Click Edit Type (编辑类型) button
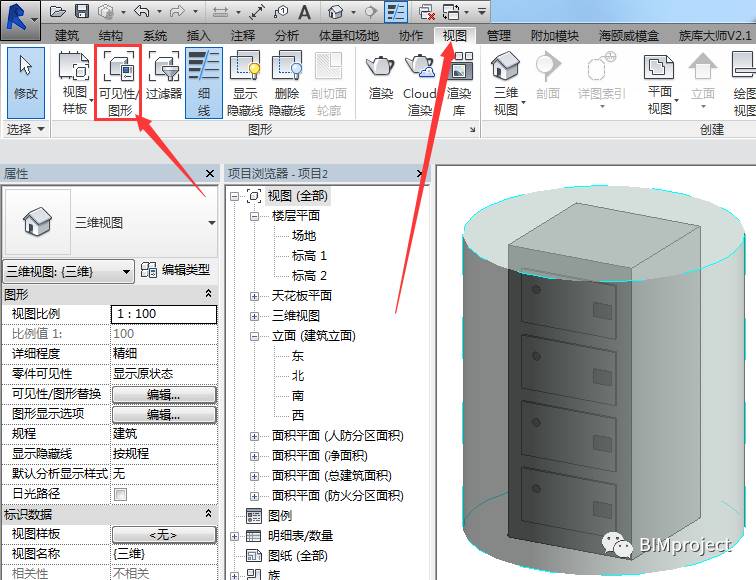756x580 pixels. (x=176, y=270)
